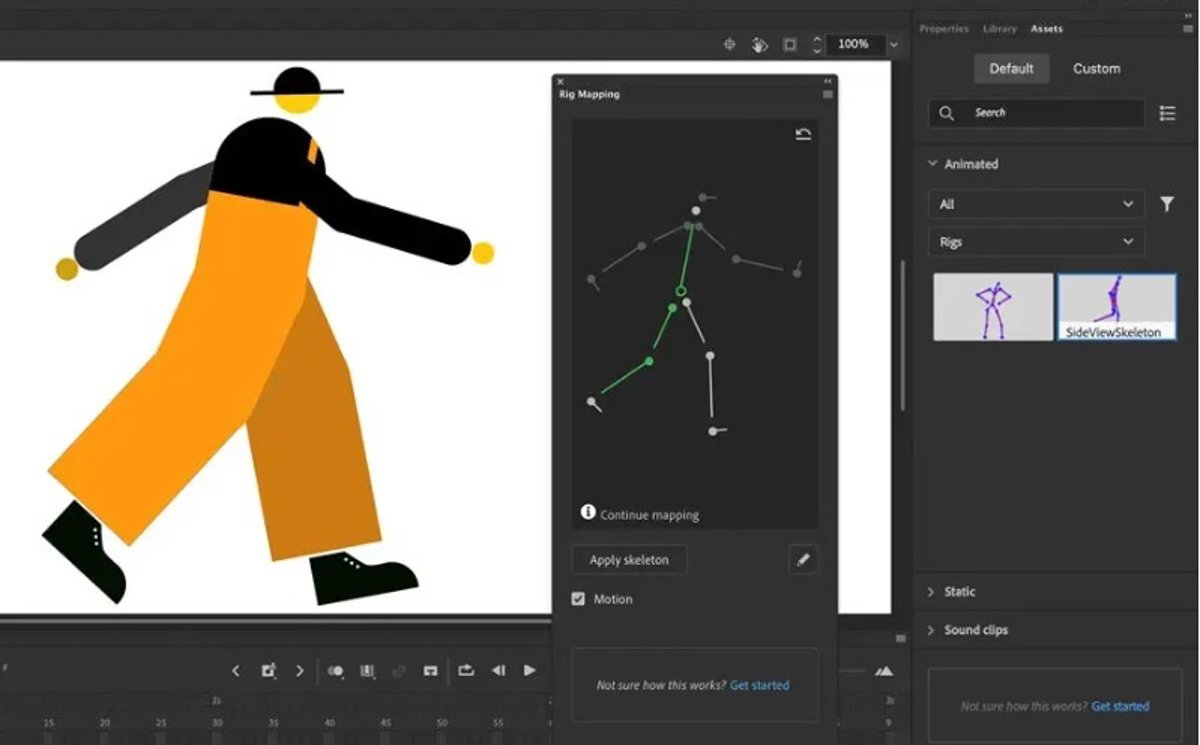Image resolution: width=1200 pixels, height=745 pixels.
Task: Toggle onion skin in the timeline
Action: [x=336, y=671]
